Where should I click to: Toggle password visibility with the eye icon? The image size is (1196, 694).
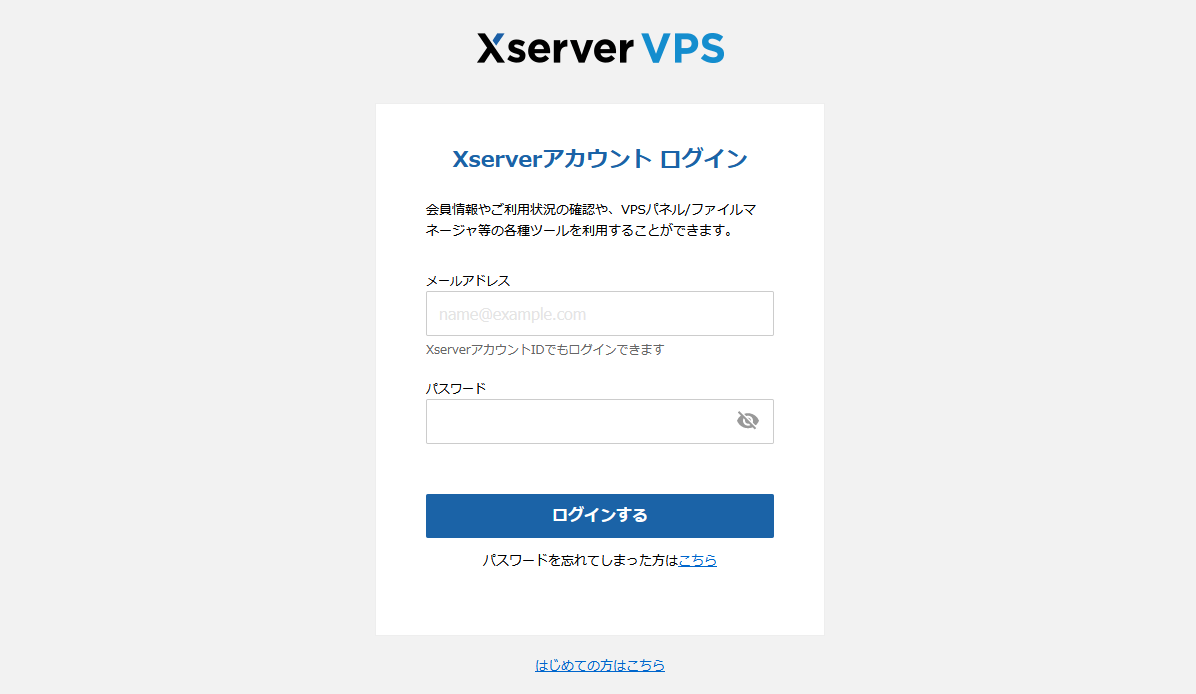748,420
